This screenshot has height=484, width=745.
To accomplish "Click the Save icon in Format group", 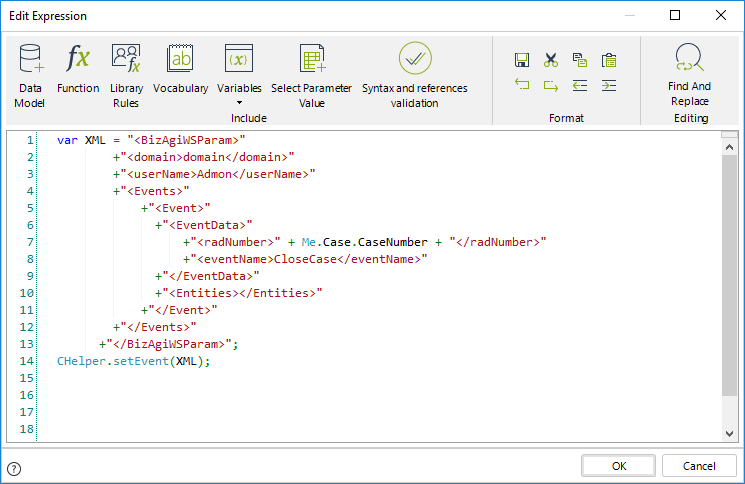I will pos(522,60).
